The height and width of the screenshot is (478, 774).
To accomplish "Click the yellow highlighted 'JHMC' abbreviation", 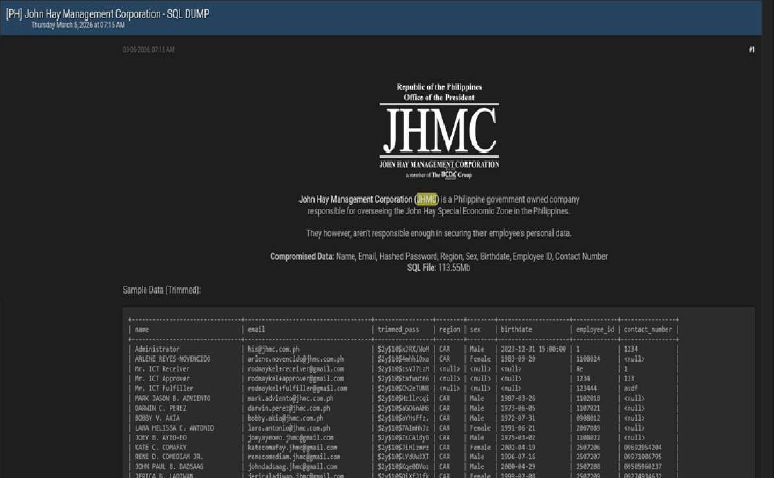I will pyautogui.click(x=427, y=199).
